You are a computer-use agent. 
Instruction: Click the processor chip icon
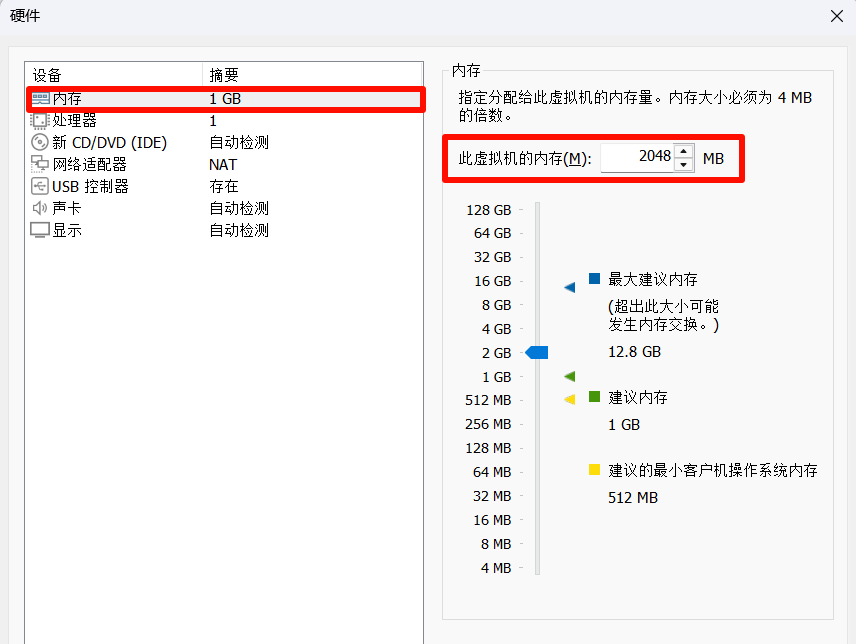point(39,120)
